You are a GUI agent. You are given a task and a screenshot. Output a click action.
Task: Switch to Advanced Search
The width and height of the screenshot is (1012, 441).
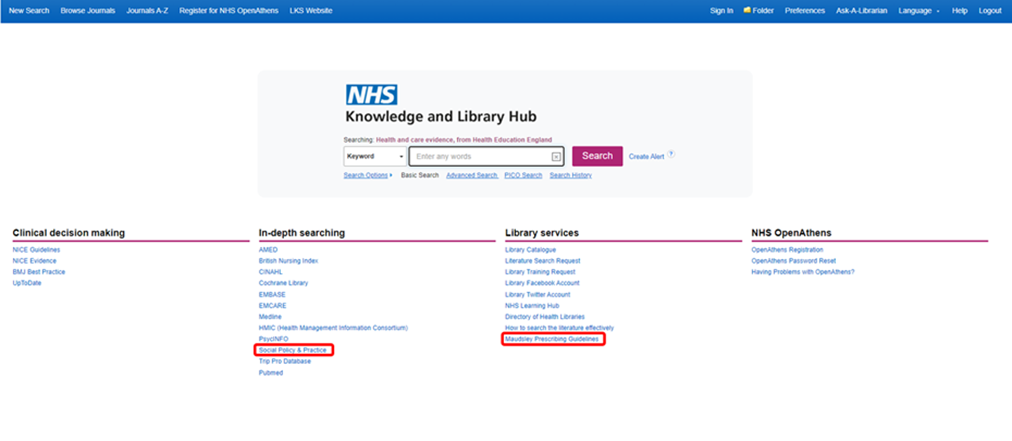click(472, 175)
